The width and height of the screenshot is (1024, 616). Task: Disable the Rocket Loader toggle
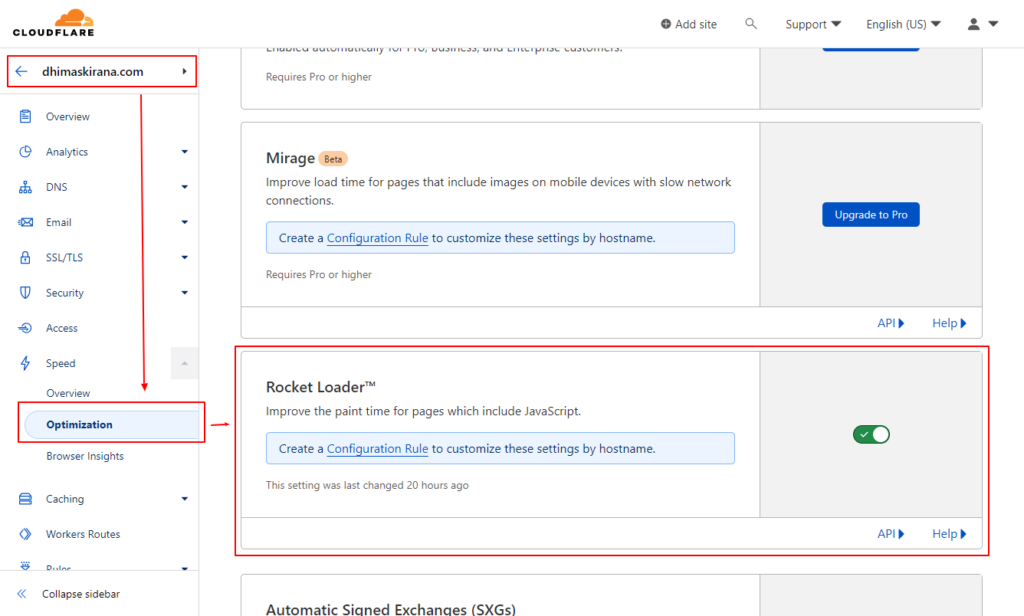871,434
